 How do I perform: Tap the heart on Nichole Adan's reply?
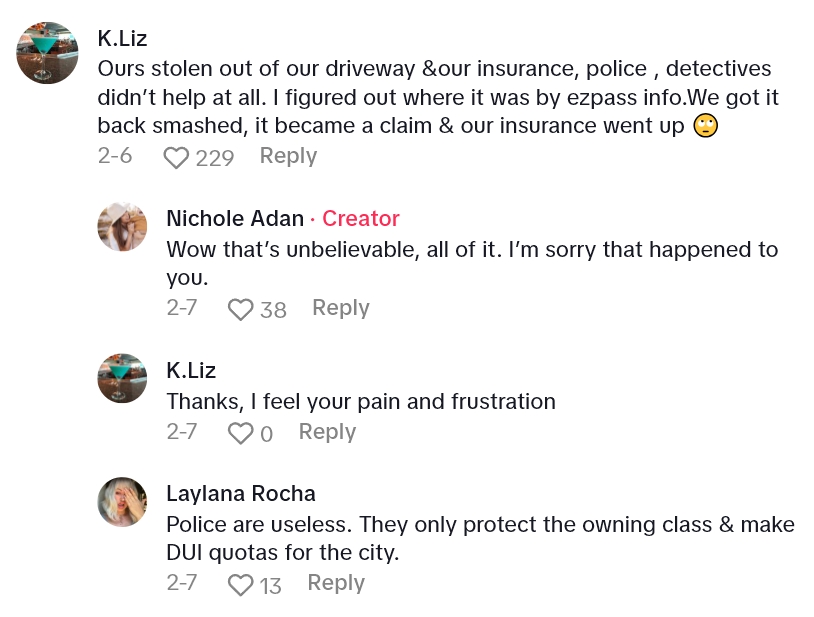[240, 310]
